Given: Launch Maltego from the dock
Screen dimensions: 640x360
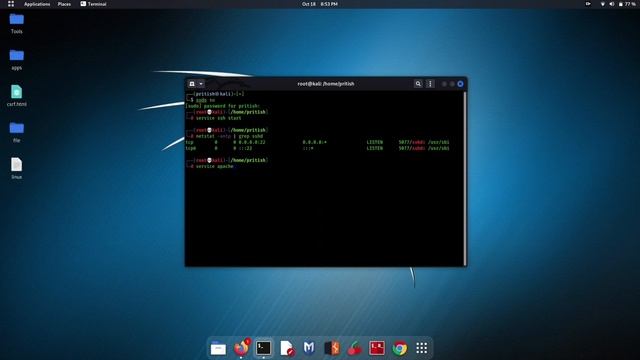Looking at the screenshot, I should tap(309, 348).
